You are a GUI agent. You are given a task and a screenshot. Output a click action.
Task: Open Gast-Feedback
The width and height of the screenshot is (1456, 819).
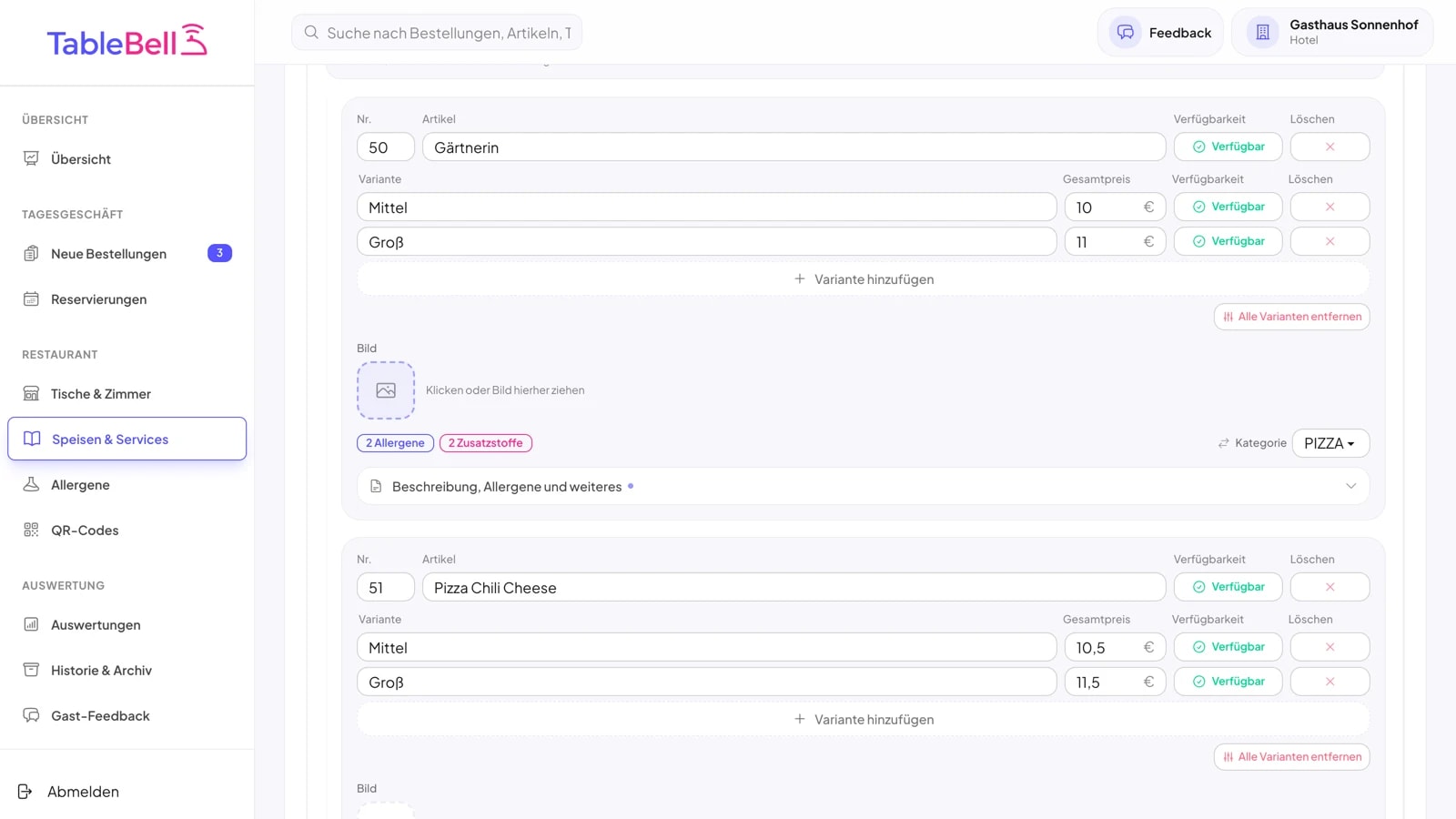[126, 716]
